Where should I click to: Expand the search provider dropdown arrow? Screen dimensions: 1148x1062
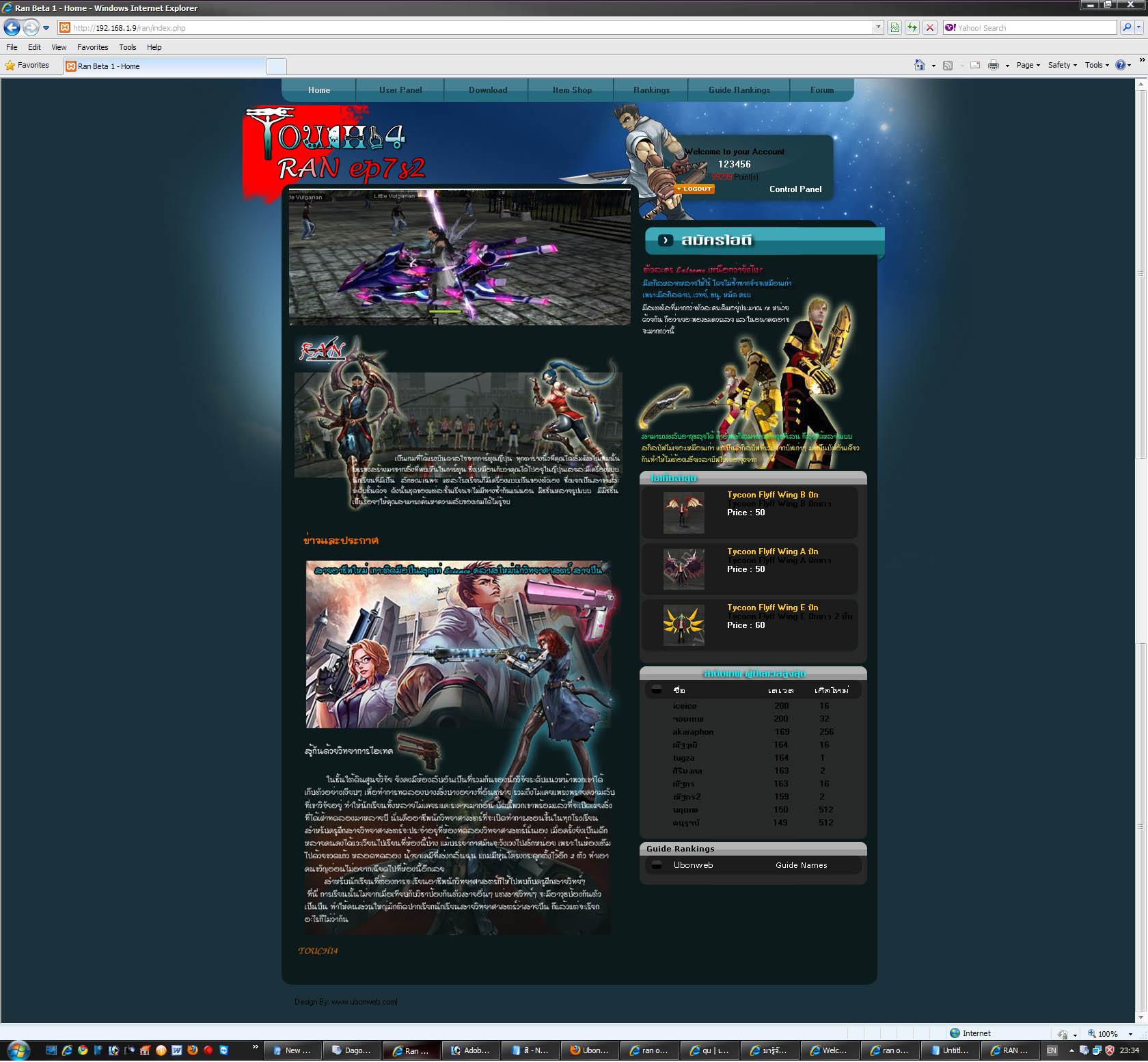click(x=1139, y=27)
